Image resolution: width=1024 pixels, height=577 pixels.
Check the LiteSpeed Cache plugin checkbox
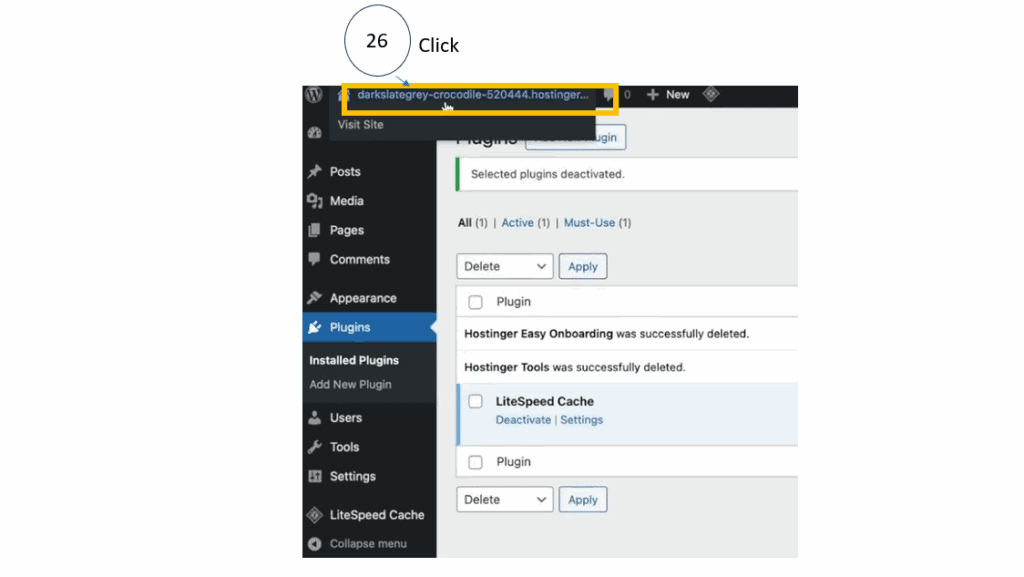click(x=476, y=402)
